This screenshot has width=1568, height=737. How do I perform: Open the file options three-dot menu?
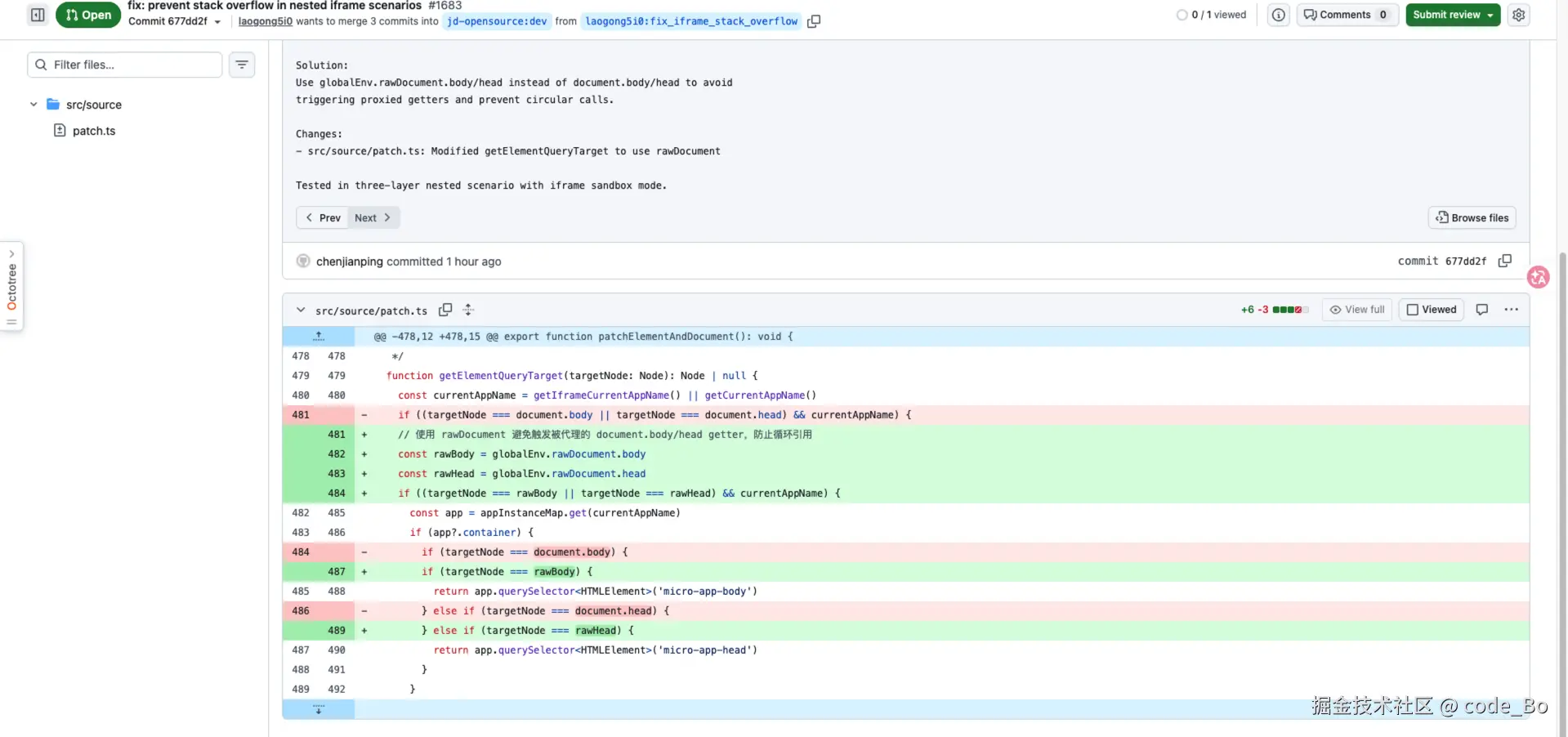[x=1511, y=310]
